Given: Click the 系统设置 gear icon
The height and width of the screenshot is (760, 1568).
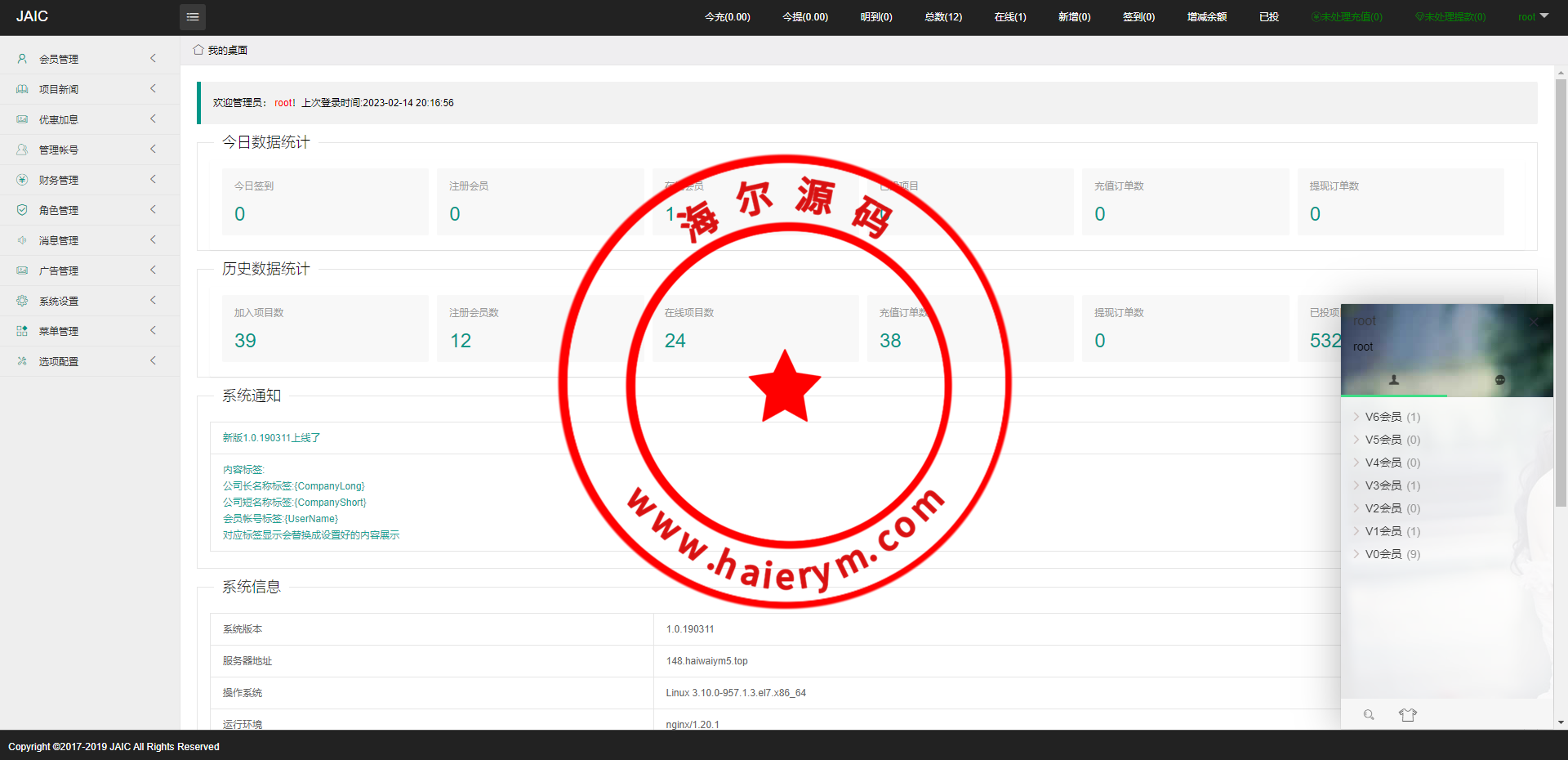Looking at the screenshot, I should coord(22,301).
